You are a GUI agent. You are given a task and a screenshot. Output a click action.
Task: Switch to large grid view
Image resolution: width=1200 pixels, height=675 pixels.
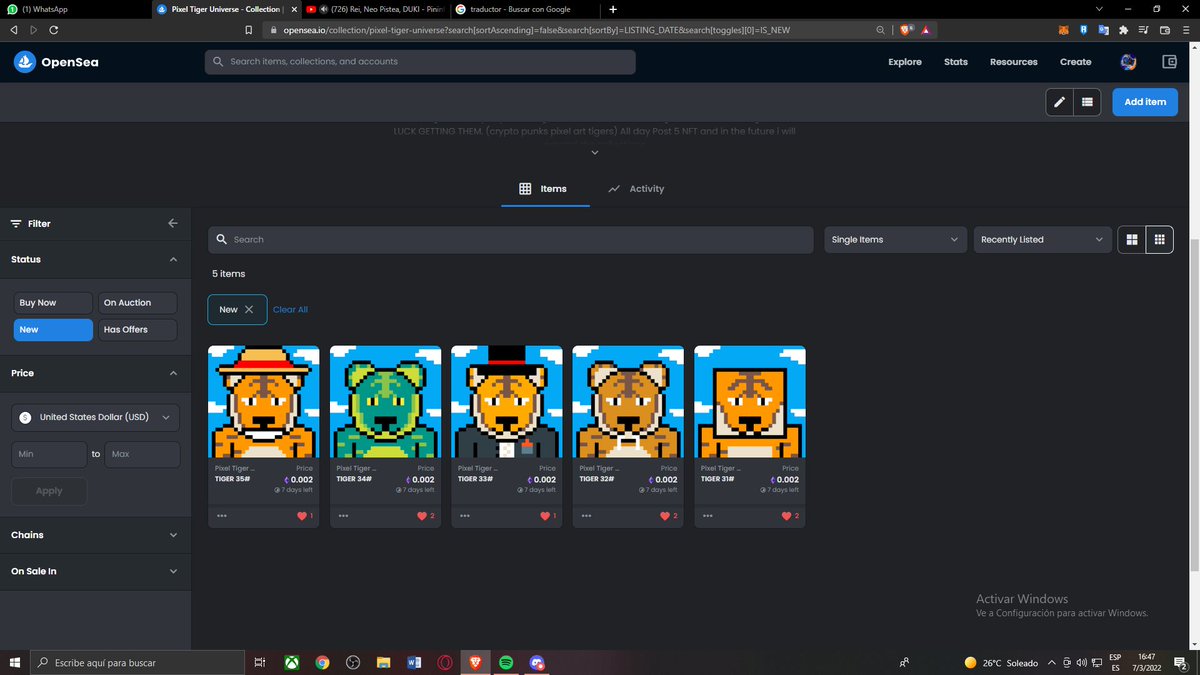pyautogui.click(x=1132, y=239)
